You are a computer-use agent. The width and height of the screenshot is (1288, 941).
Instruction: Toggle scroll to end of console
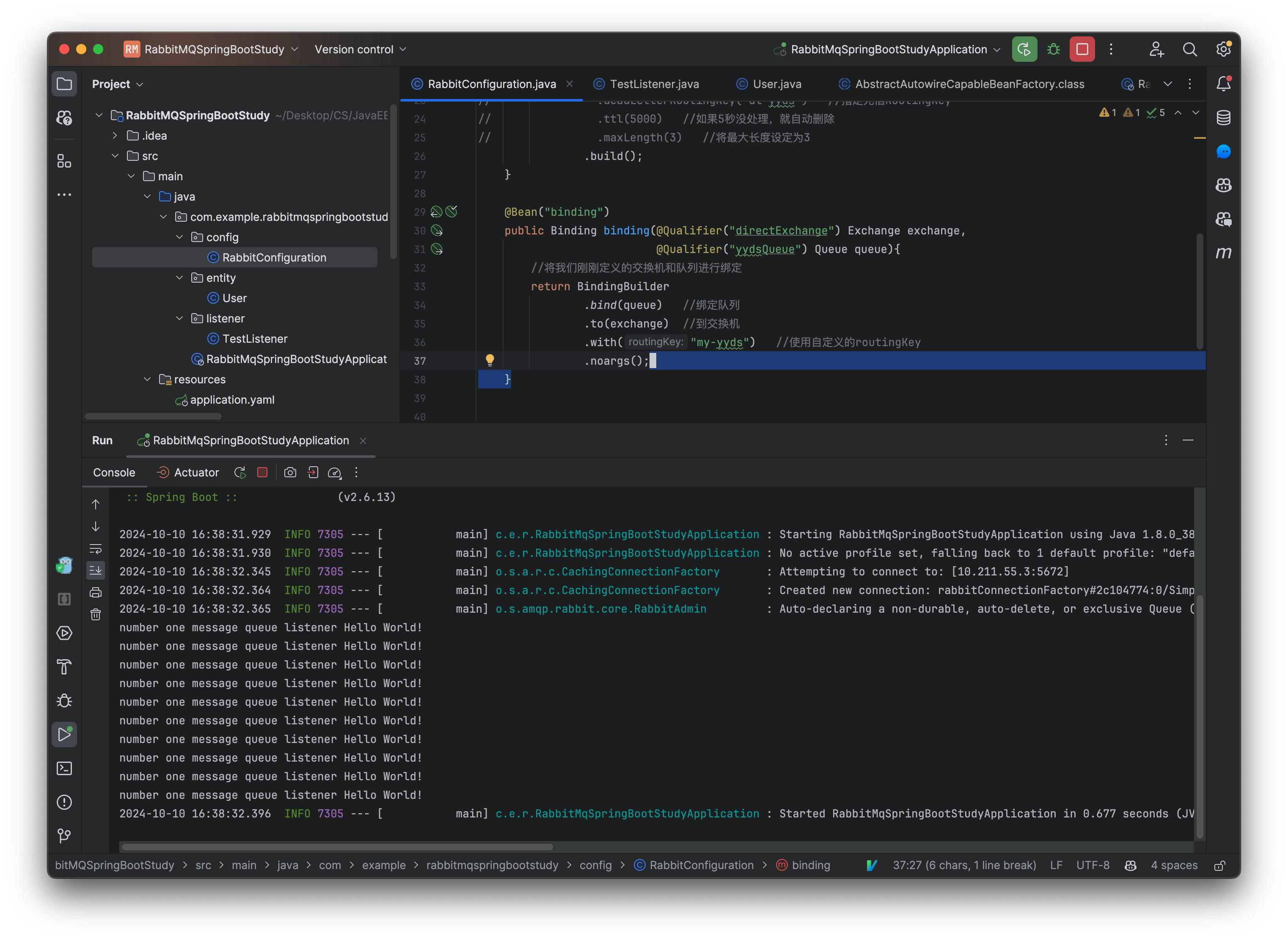[x=96, y=570]
